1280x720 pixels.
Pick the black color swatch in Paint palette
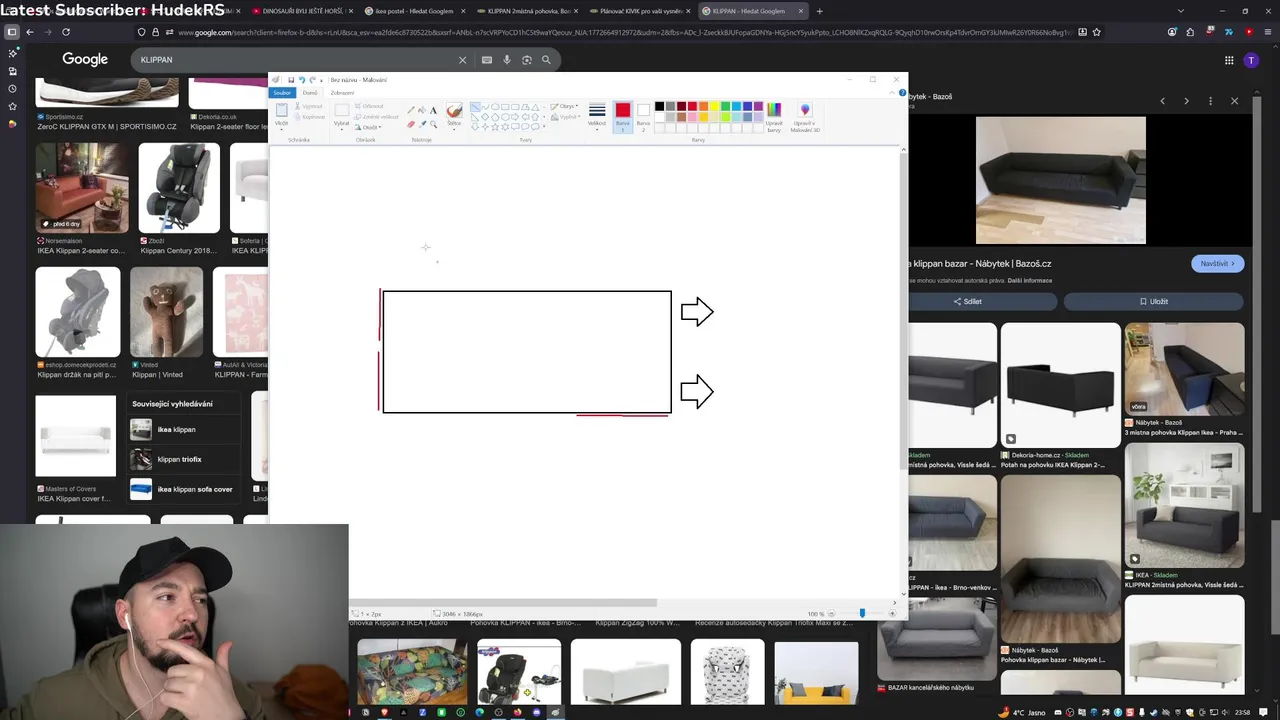pyautogui.click(x=659, y=106)
